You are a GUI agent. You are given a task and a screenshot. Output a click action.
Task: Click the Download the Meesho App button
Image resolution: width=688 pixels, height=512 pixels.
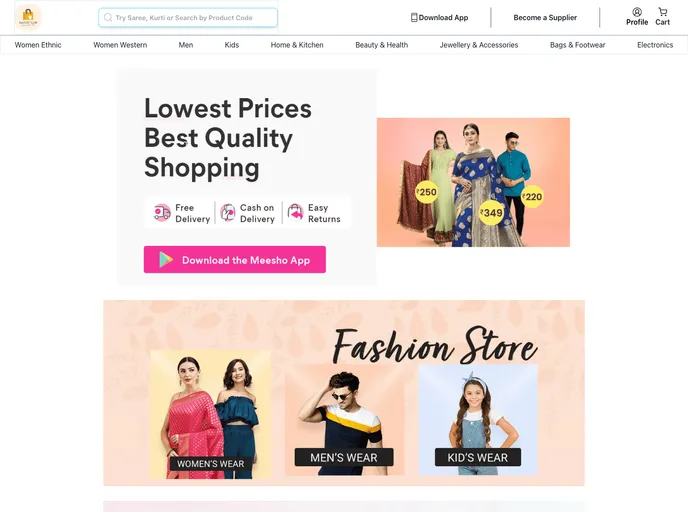tap(235, 260)
